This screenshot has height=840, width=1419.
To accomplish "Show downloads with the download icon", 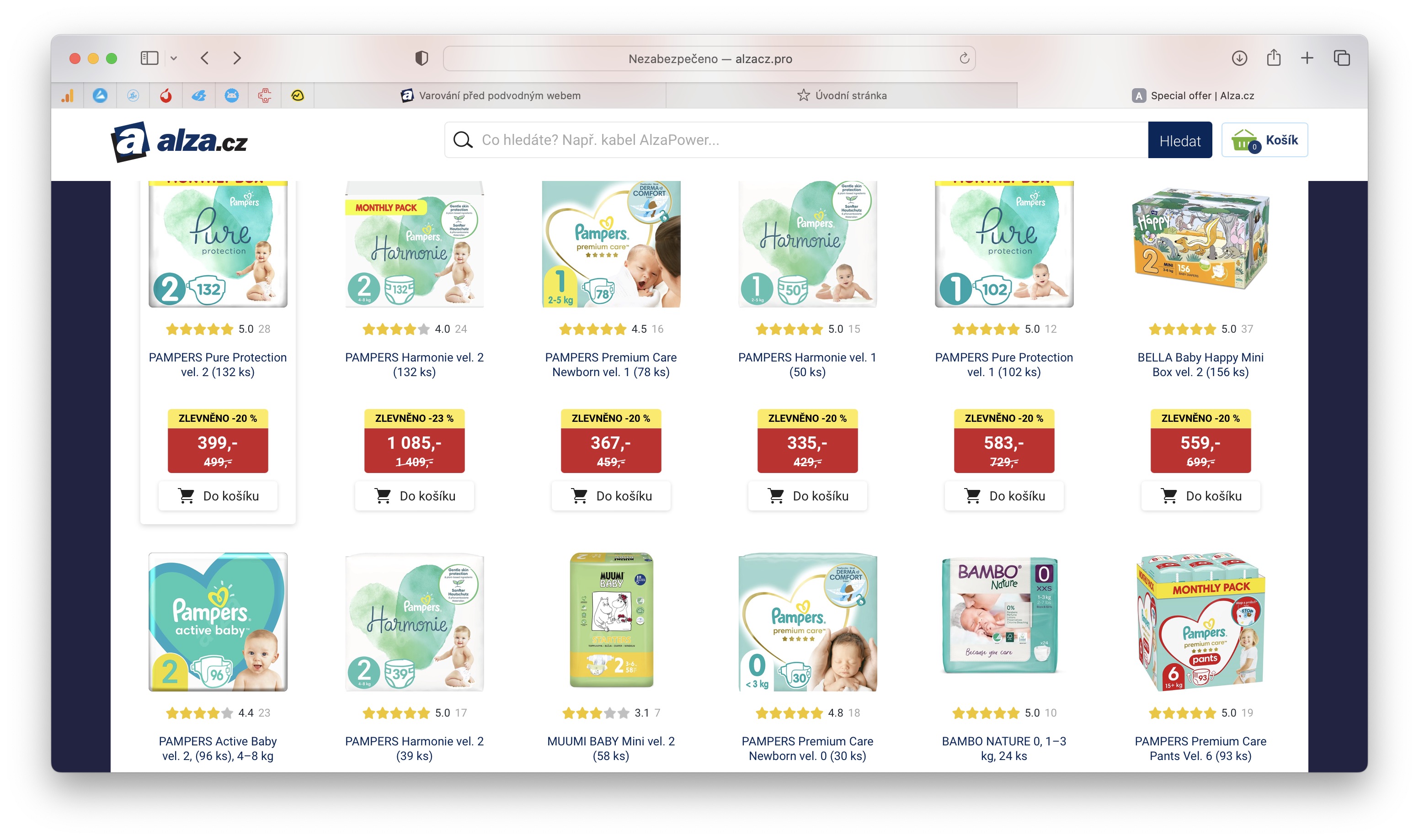I will coord(1240,58).
